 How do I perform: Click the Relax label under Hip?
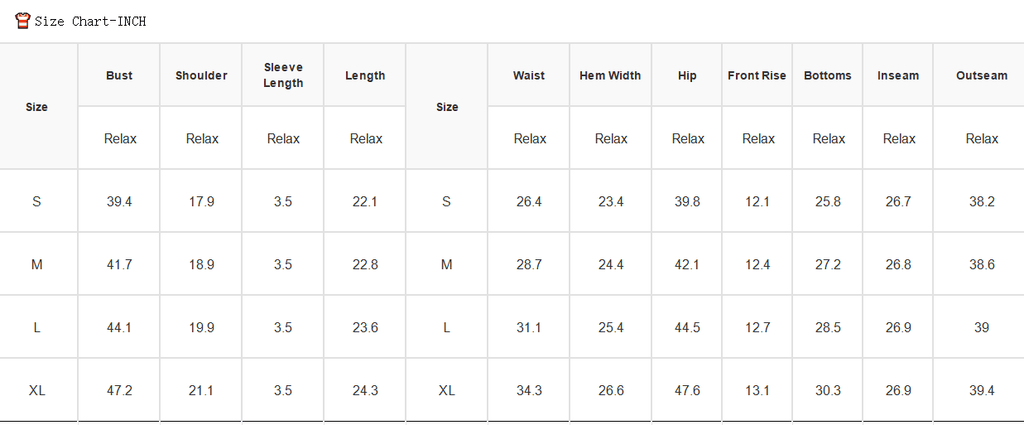688,138
